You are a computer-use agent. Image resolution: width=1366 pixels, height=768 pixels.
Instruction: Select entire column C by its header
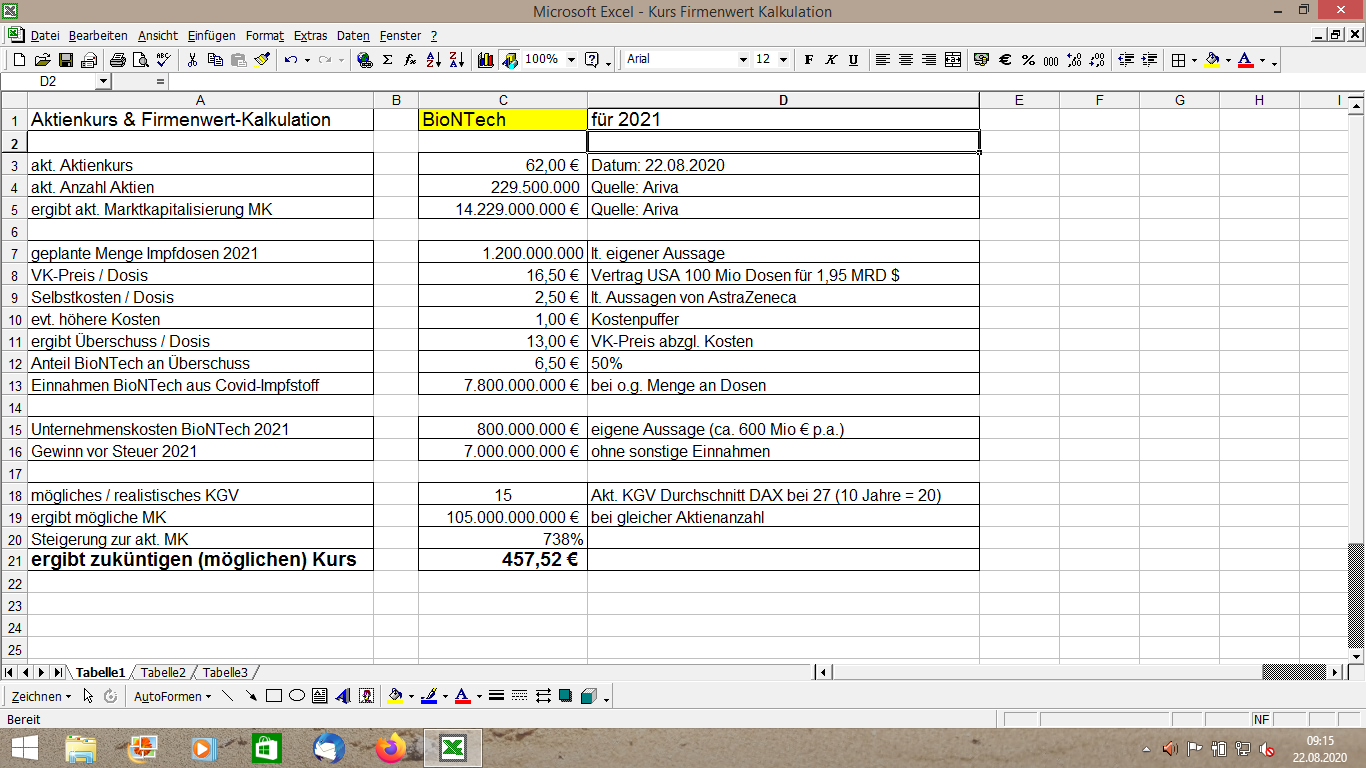point(502,99)
